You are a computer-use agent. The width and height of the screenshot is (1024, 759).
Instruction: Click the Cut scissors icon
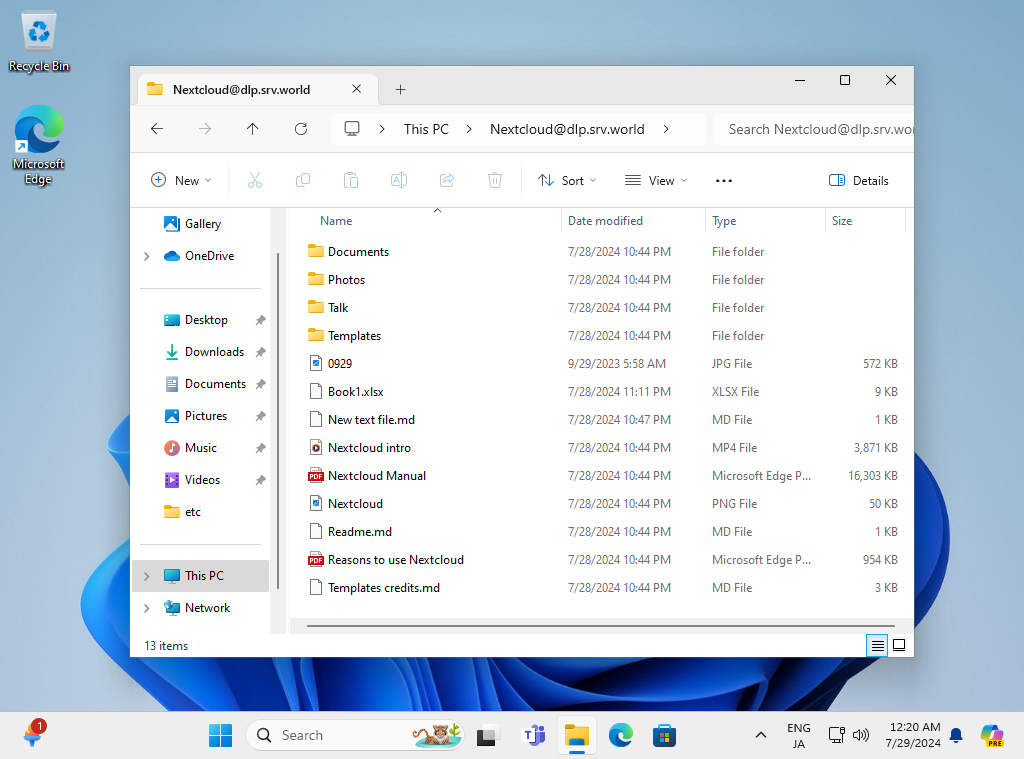[x=255, y=180]
